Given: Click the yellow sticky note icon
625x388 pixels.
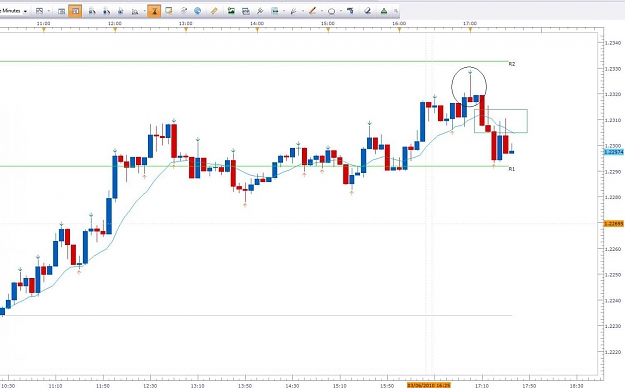Looking at the screenshot, I should click(x=169, y=11).
